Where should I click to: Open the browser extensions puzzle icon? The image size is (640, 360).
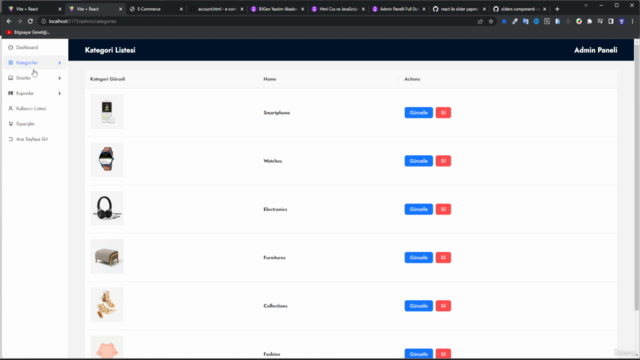[x=589, y=21]
